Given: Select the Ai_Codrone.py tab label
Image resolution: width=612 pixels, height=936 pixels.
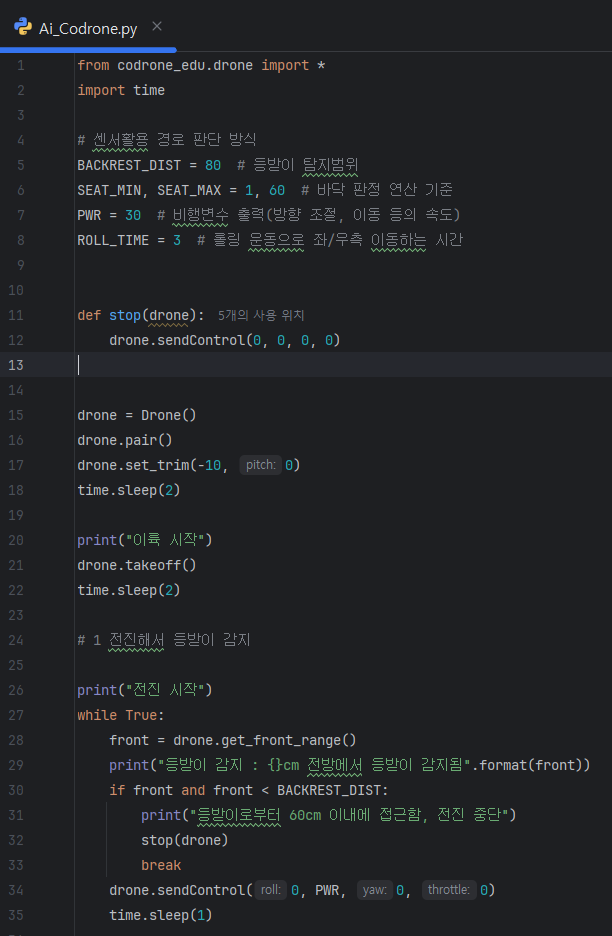Looking at the screenshot, I should click(88, 28).
